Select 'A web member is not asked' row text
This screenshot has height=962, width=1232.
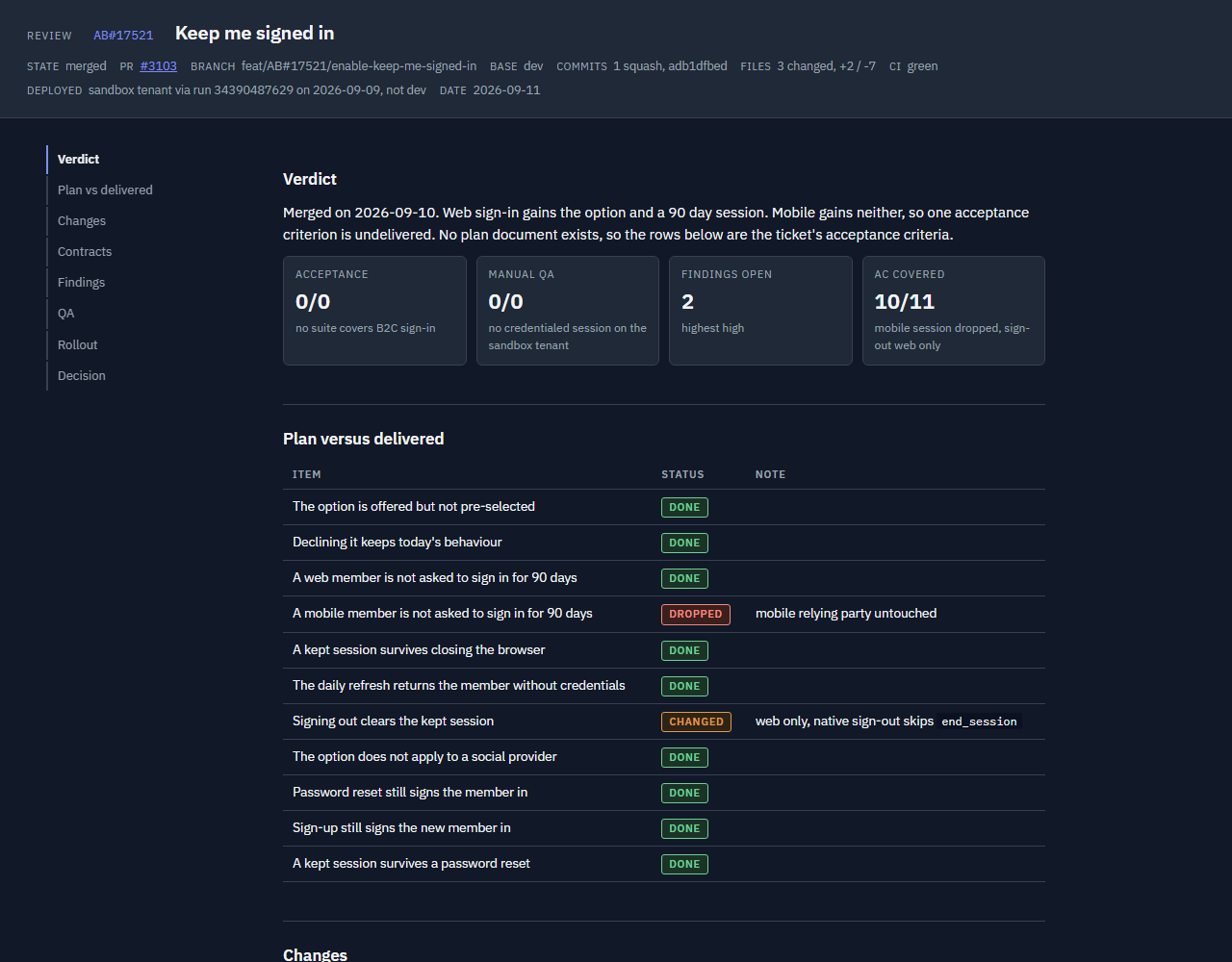pos(435,578)
